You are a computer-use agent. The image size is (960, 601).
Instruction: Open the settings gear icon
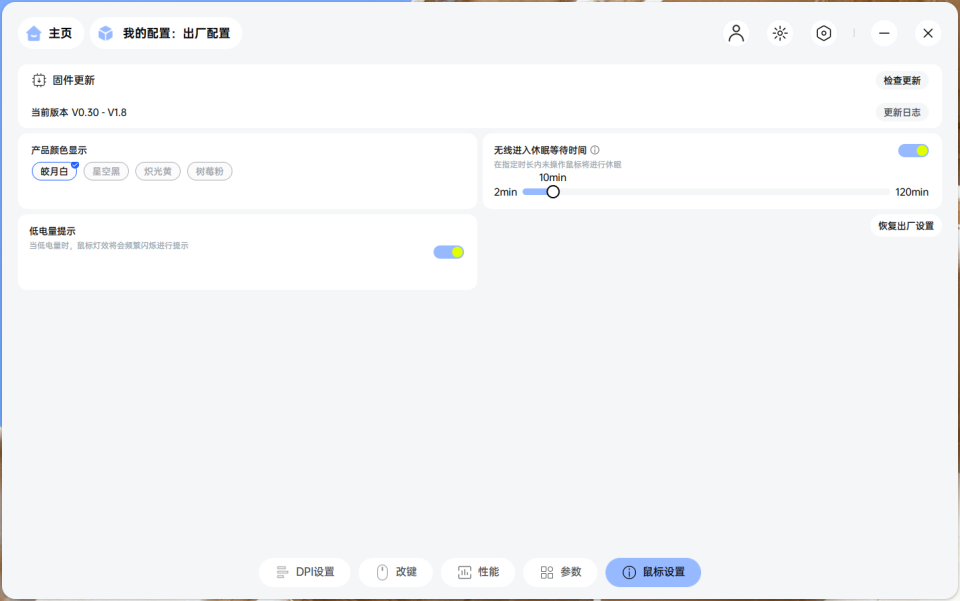[823, 33]
